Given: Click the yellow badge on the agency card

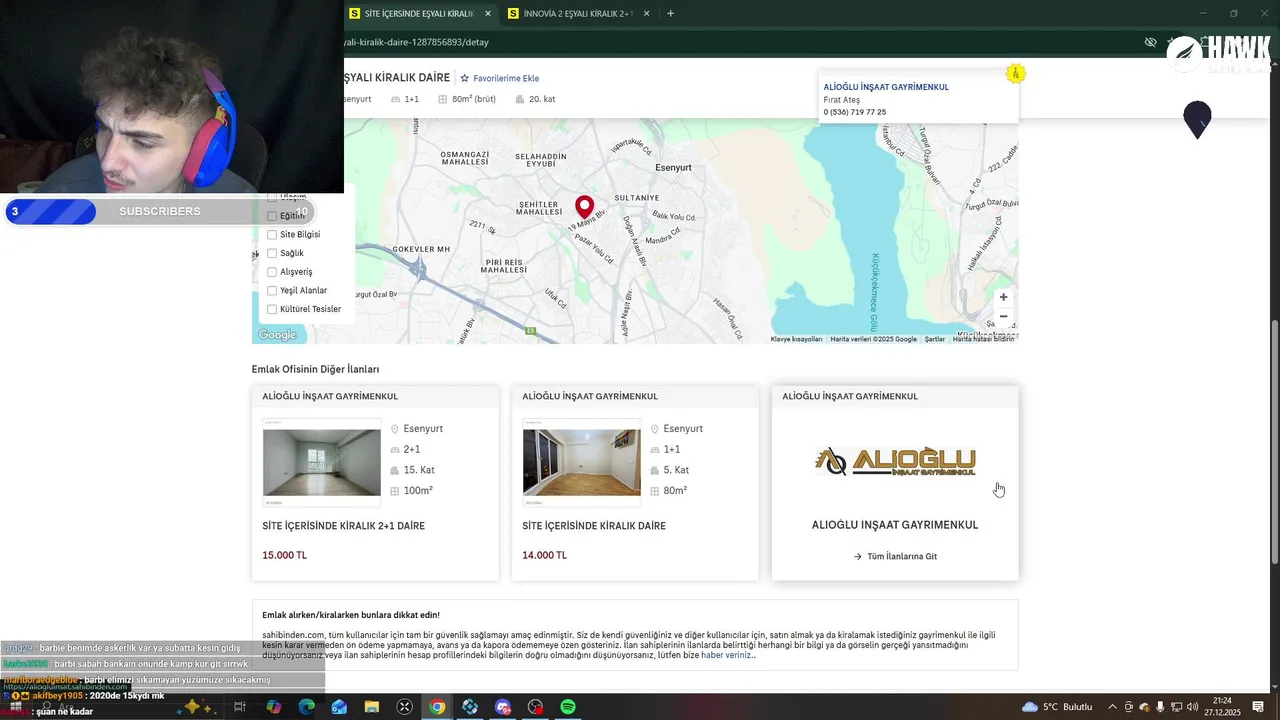Looking at the screenshot, I should (1015, 74).
